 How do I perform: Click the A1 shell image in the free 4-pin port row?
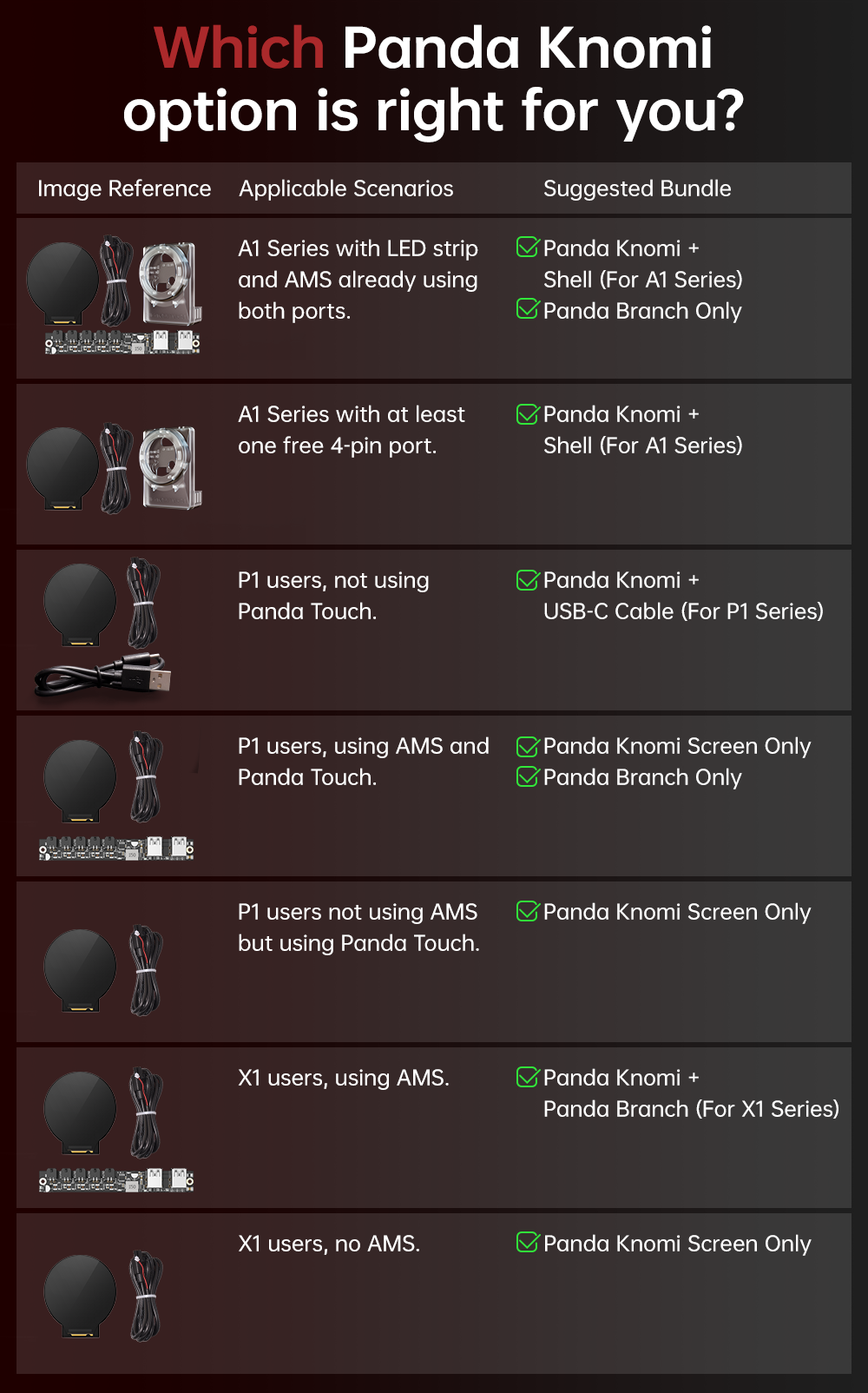(171, 467)
